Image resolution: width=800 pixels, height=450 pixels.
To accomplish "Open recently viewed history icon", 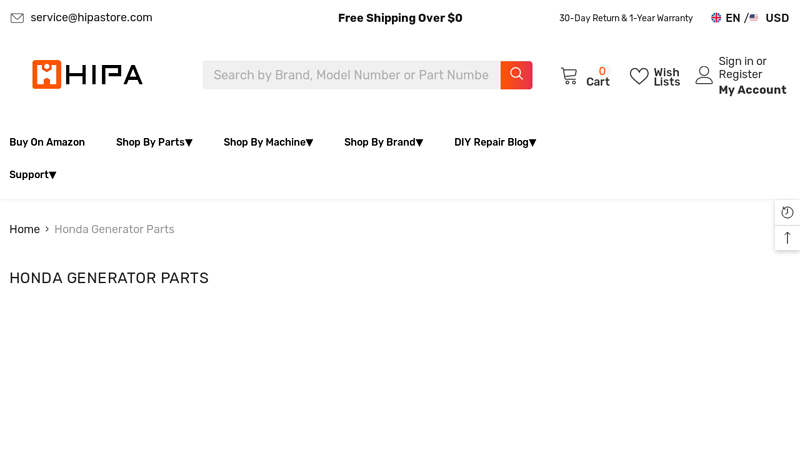I will pos(787,212).
